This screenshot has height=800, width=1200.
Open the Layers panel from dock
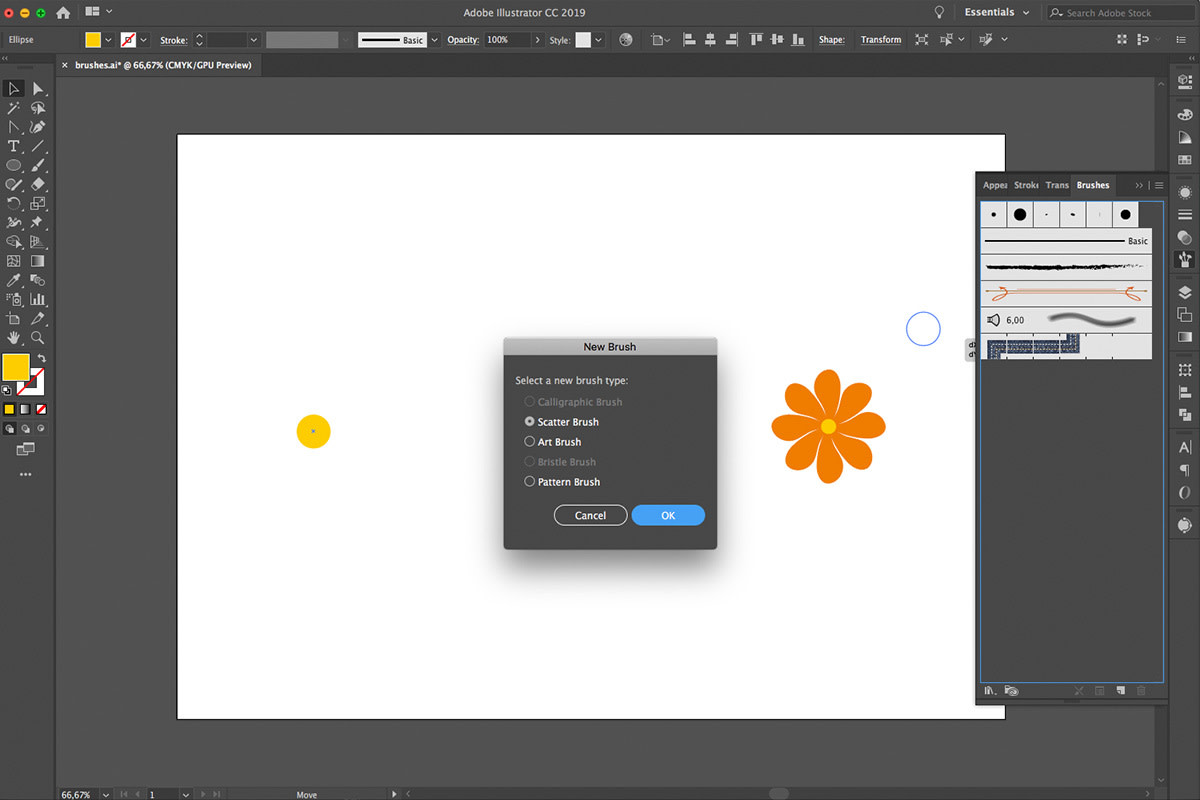pos(1185,292)
